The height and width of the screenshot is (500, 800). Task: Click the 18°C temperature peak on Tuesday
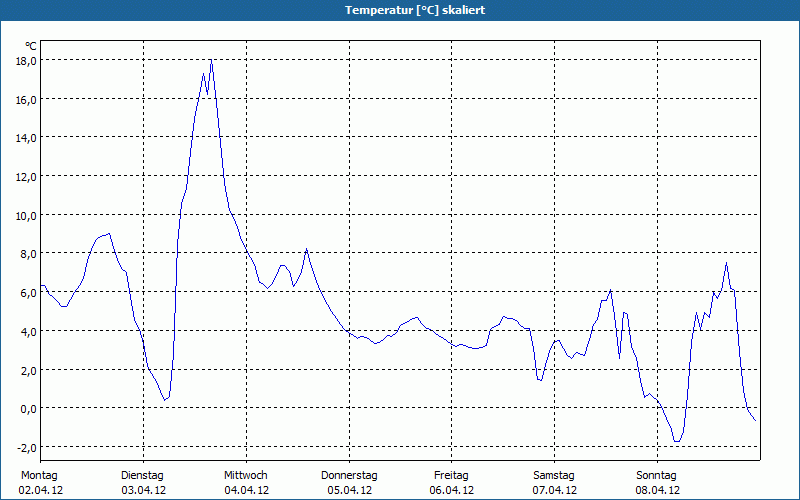[x=211, y=60]
